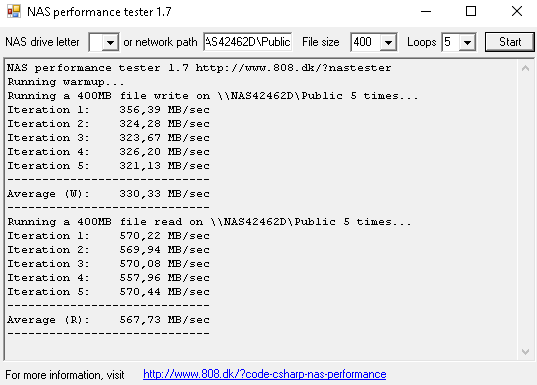
Task: Minimize the NAS performance tester window
Action: 426,12
